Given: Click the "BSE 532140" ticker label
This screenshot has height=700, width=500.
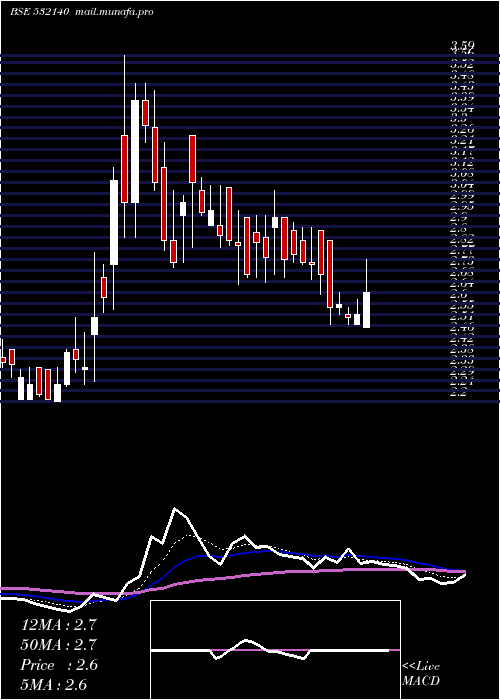Looking at the screenshot, I should point(39,12).
